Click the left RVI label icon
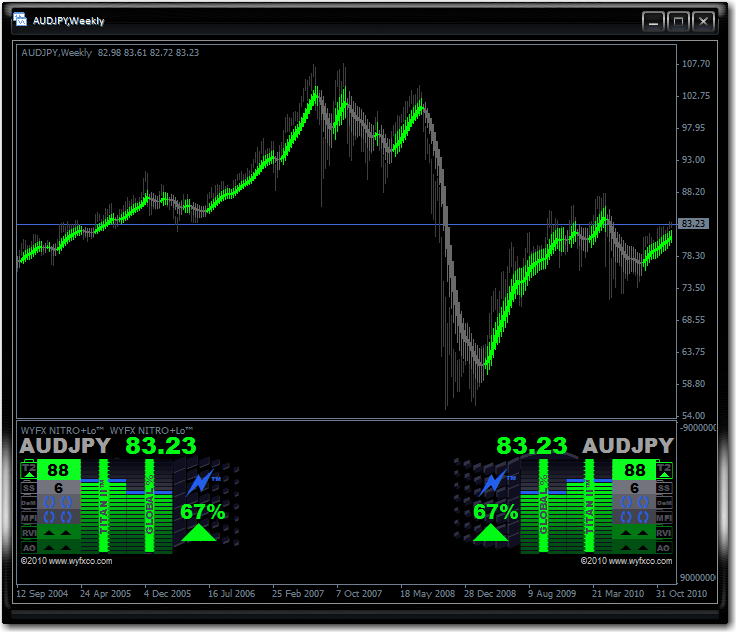 click(29, 533)
